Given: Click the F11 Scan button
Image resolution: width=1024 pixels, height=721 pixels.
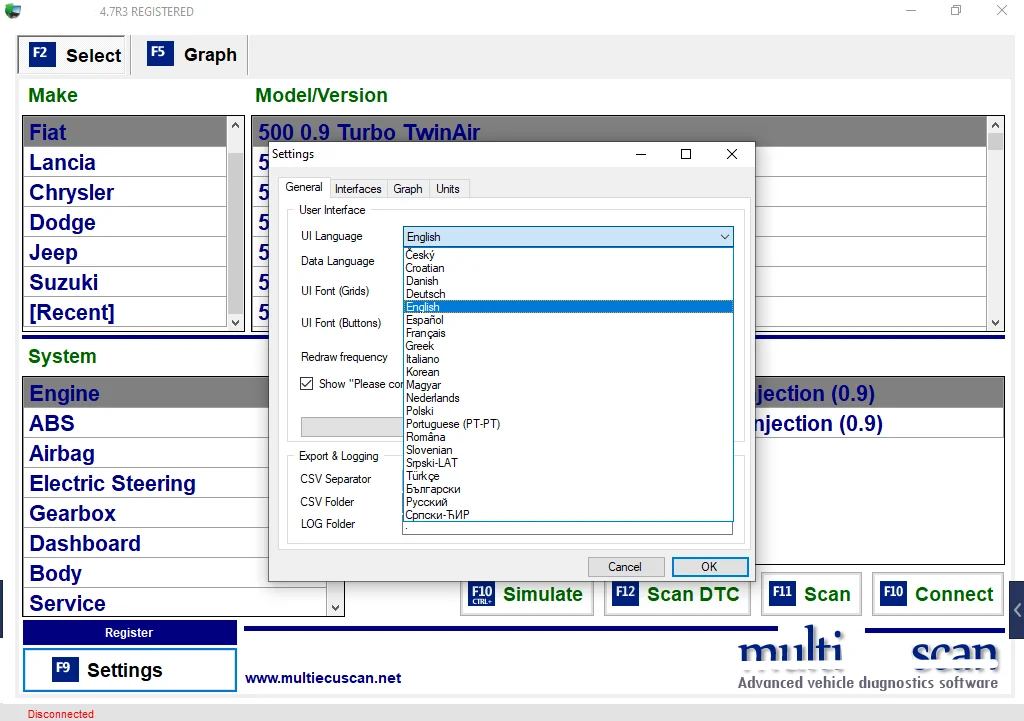Looking at the screenshot, I should [811, 594].
